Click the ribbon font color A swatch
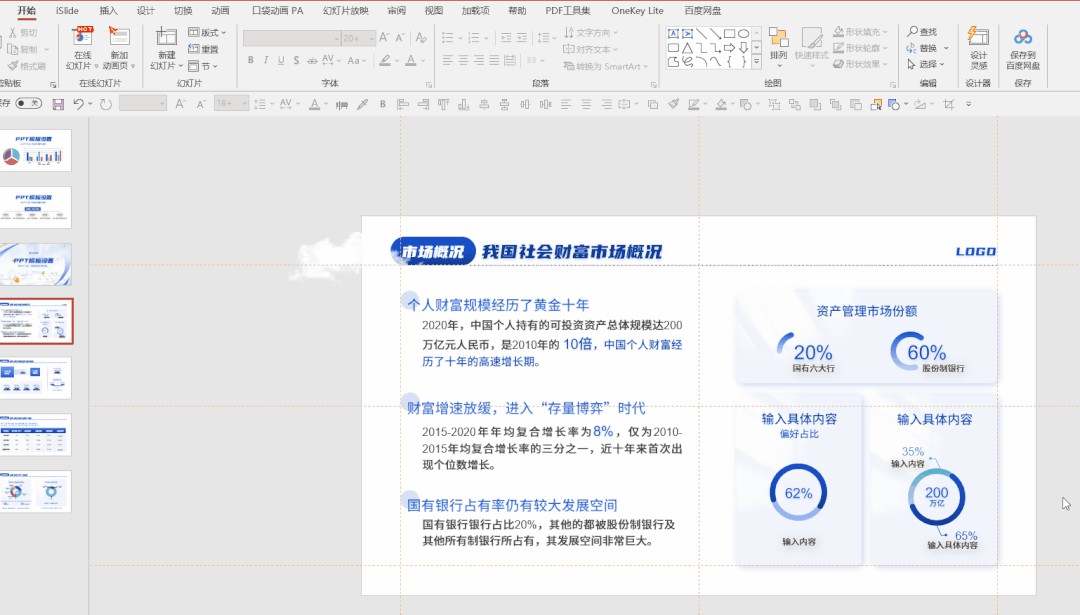1080x615 pixels. coord(411,61)
